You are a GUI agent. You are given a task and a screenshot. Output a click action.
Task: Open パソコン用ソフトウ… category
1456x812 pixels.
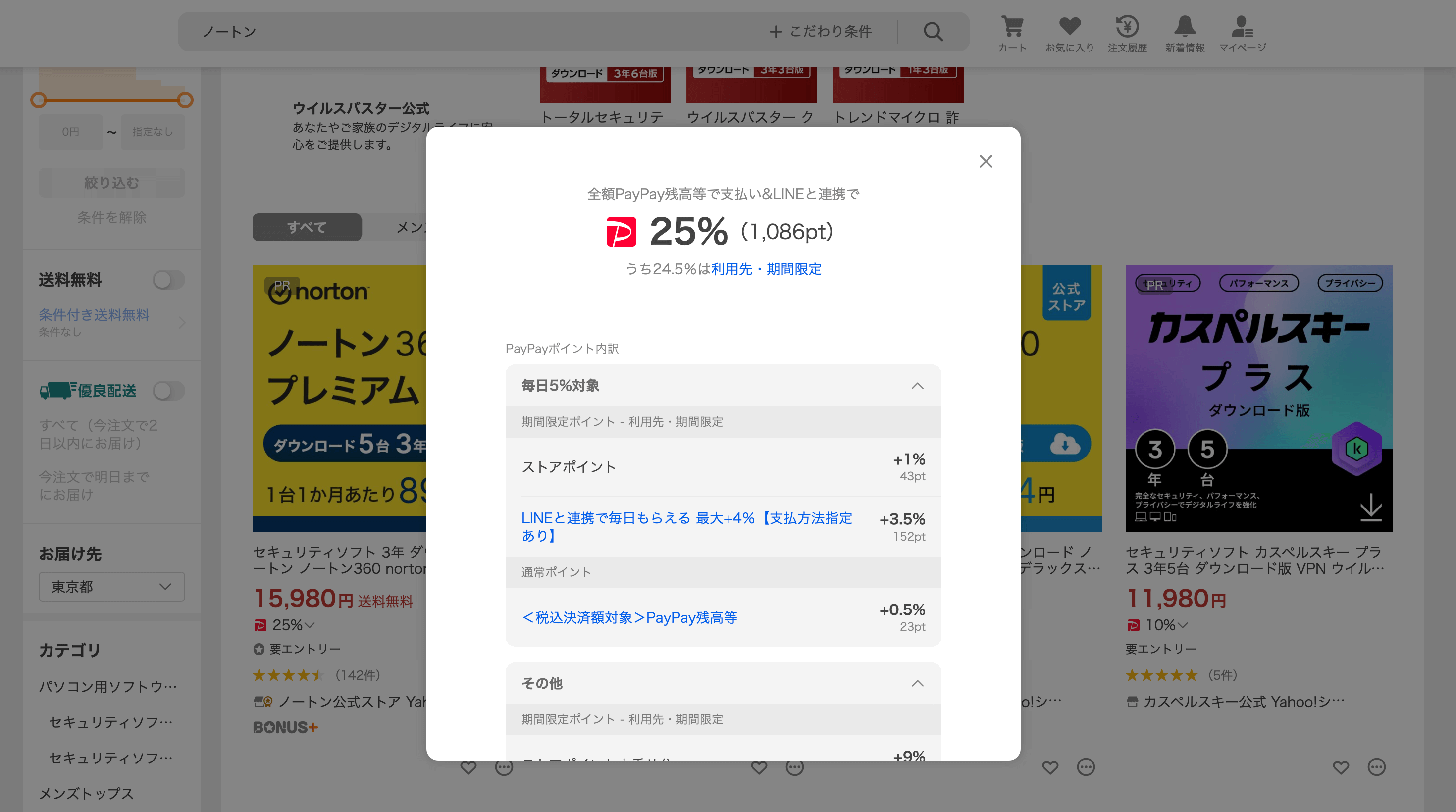click(x=108, y=686)
